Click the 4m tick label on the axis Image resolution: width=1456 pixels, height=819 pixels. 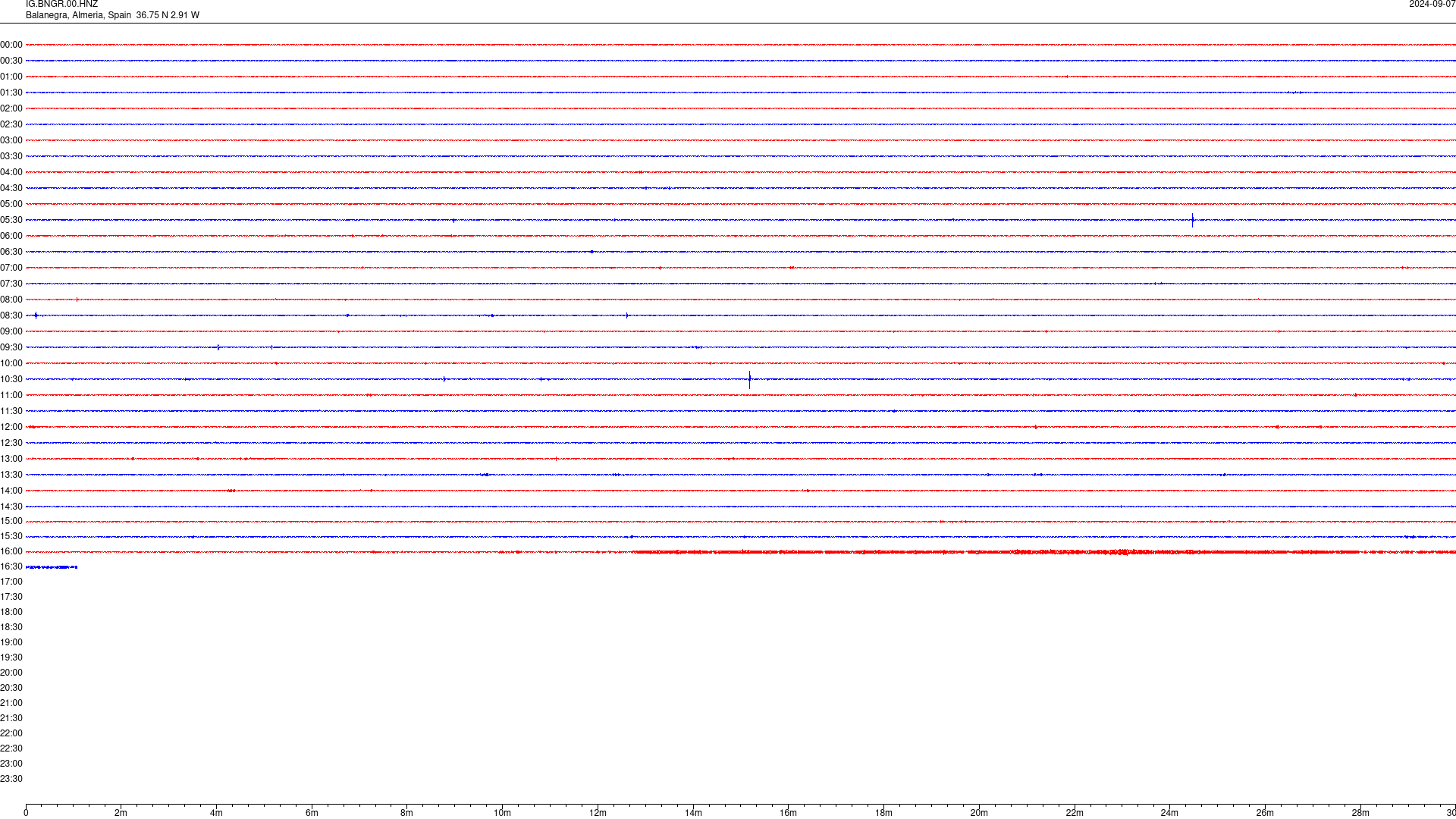click(x=216, y=813)
